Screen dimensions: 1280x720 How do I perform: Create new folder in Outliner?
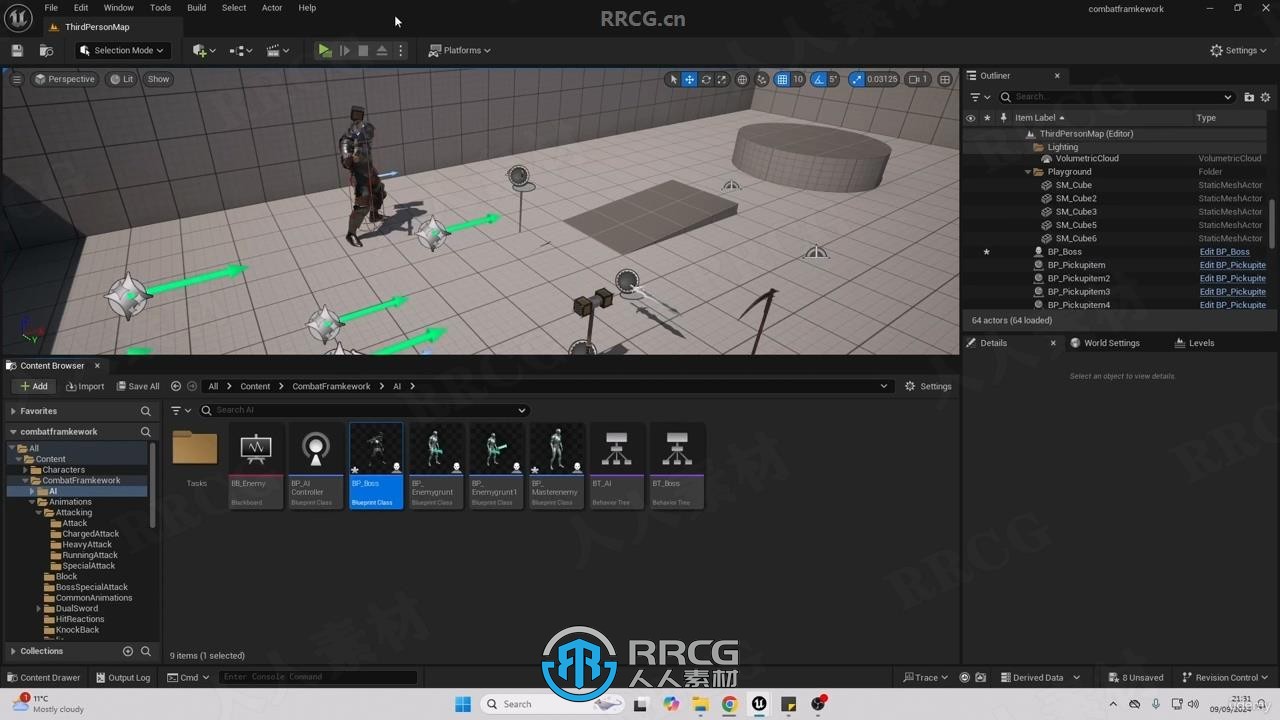[x=1249, y=97]
